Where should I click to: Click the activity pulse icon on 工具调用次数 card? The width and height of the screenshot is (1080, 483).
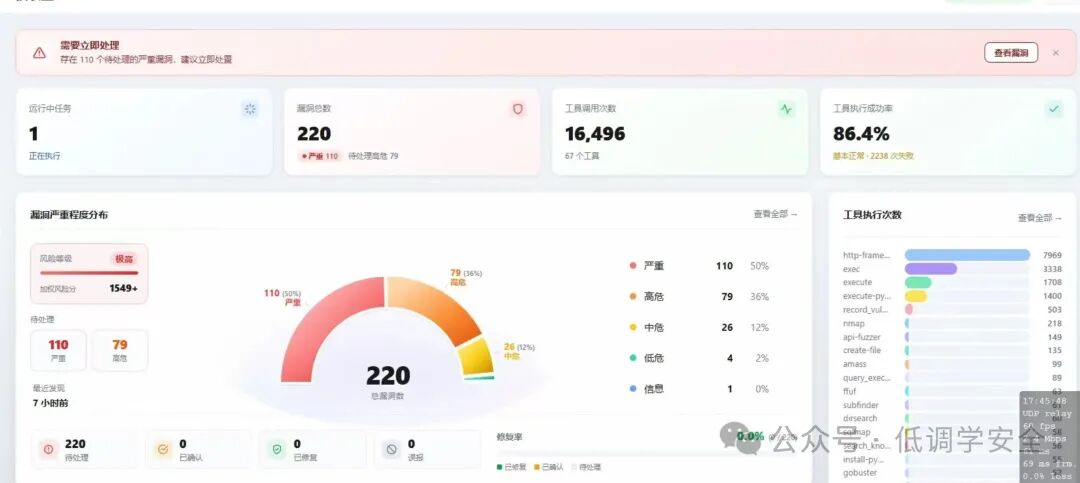[786, 109]
